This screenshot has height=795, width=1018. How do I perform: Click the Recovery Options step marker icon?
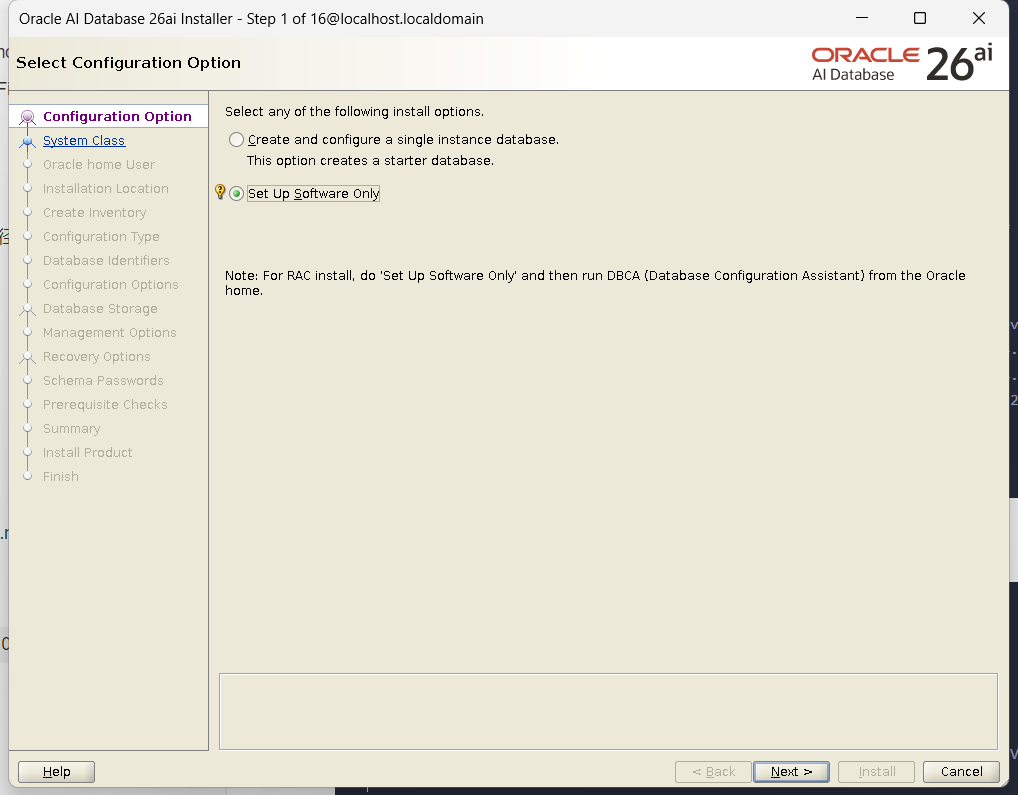pos(27,358)
